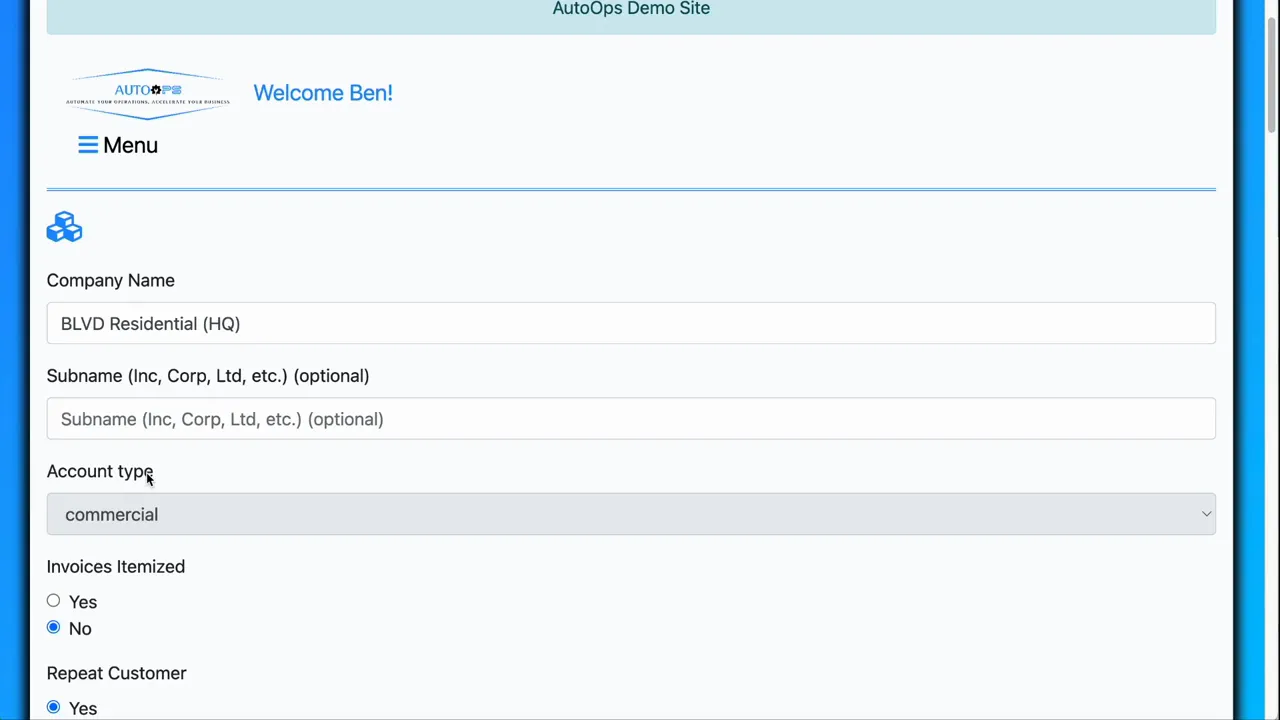This screenshot has height=720, width=1280.
Task: Click the Account type dropdown chevron
Action: (x=1206, y=514)
